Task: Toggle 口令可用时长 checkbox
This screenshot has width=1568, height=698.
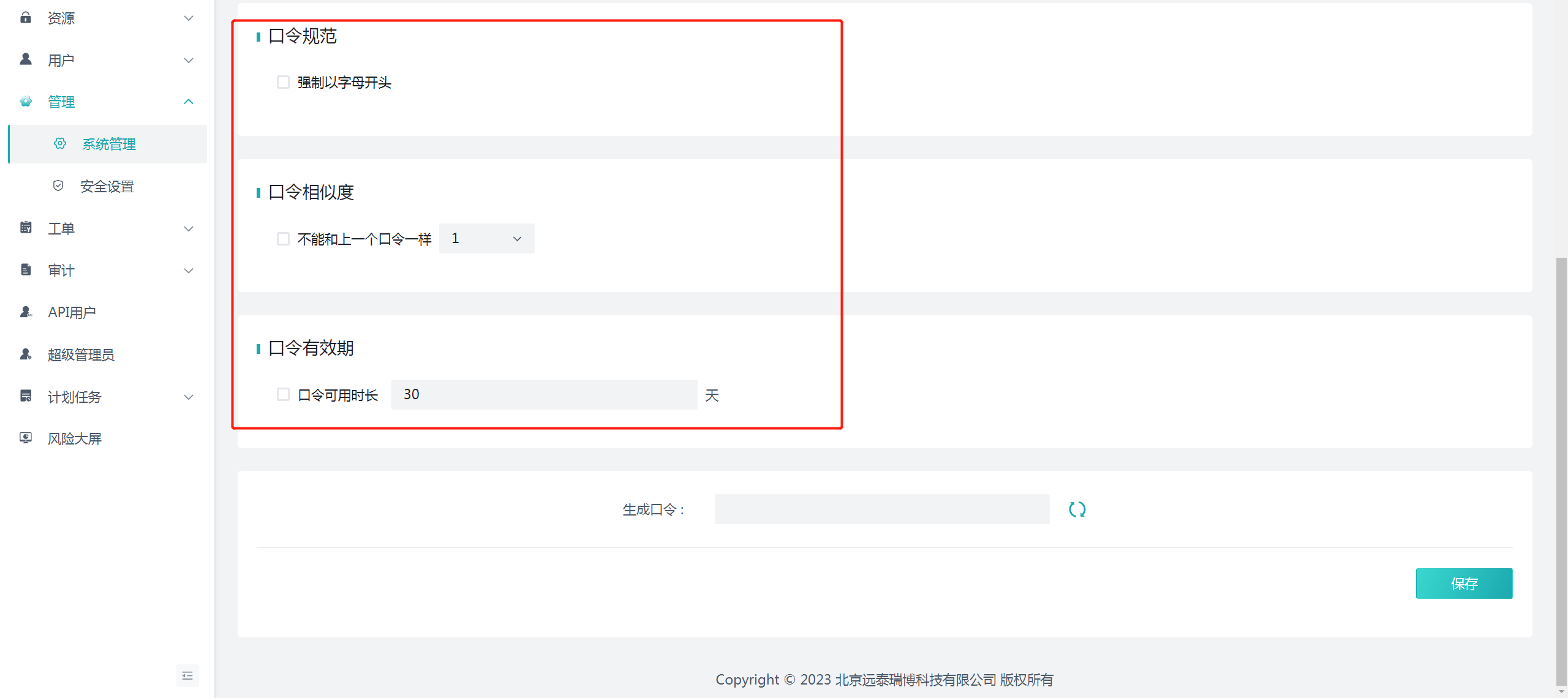Action: [x=283, y=395]
